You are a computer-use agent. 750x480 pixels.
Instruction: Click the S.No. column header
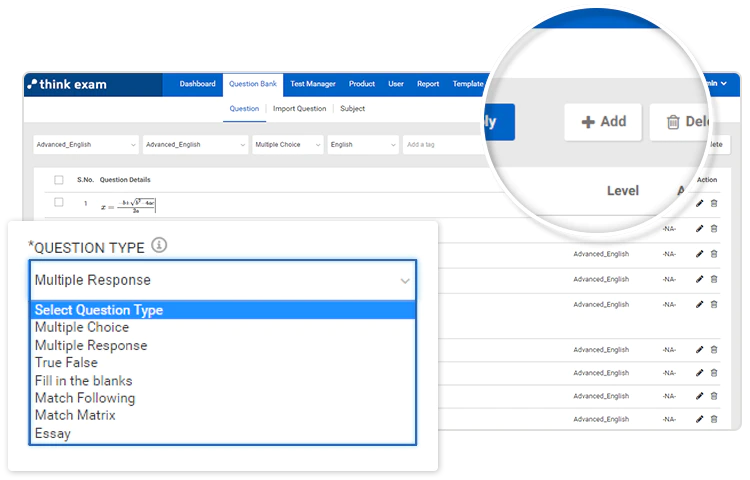(x=85, y=180)
